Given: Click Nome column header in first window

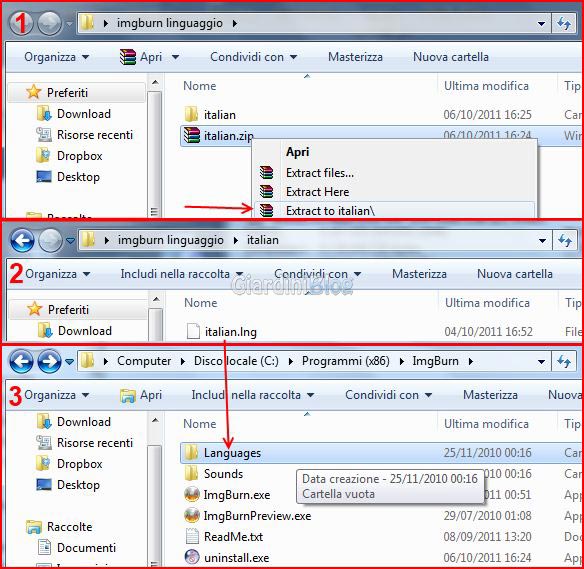Looking at the screenshot, I should [x=200, y=86].
